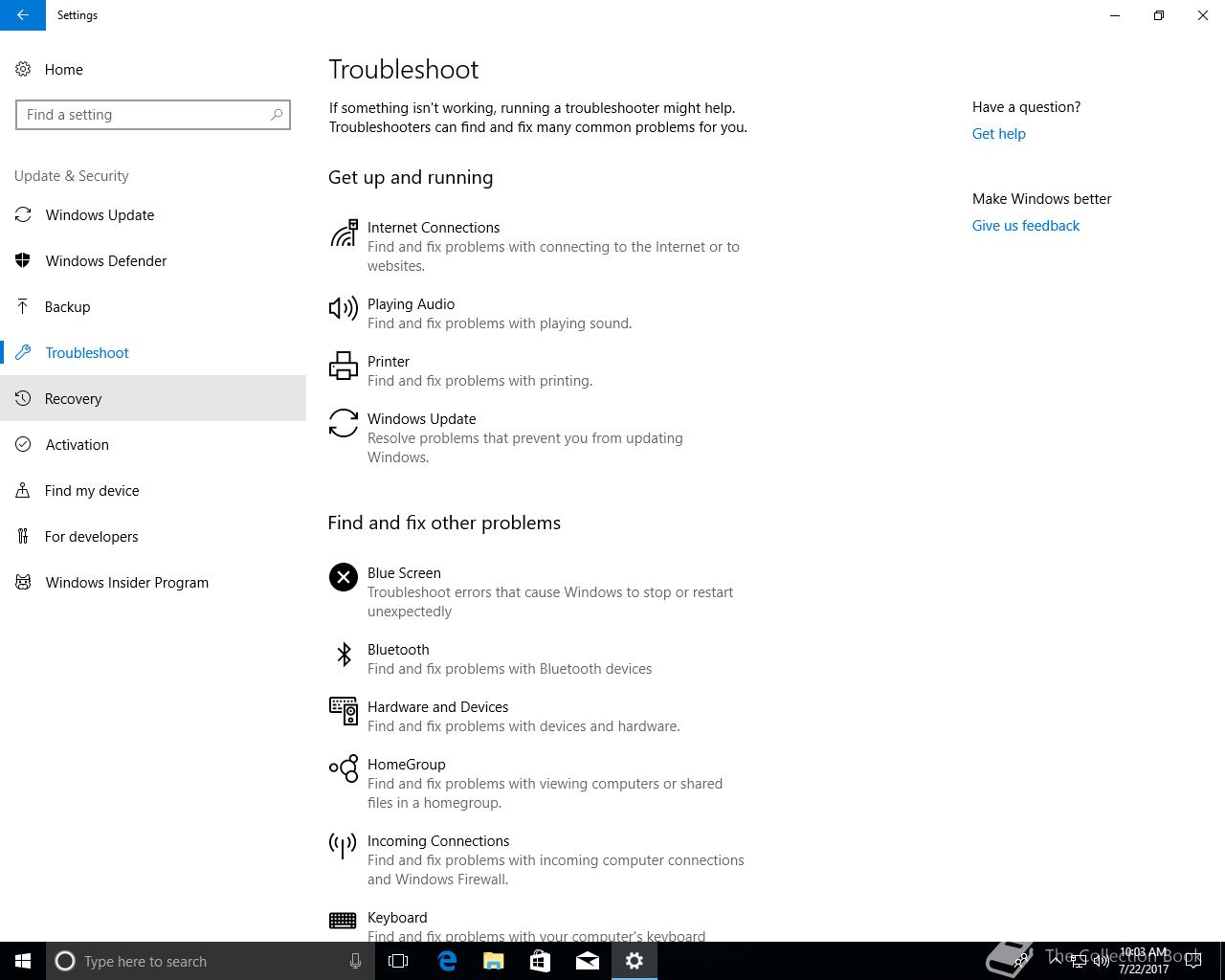Screen dimensions: 1225x980
Task: Click the Settings gear taskbar icon
Action: tap(635, 961)
